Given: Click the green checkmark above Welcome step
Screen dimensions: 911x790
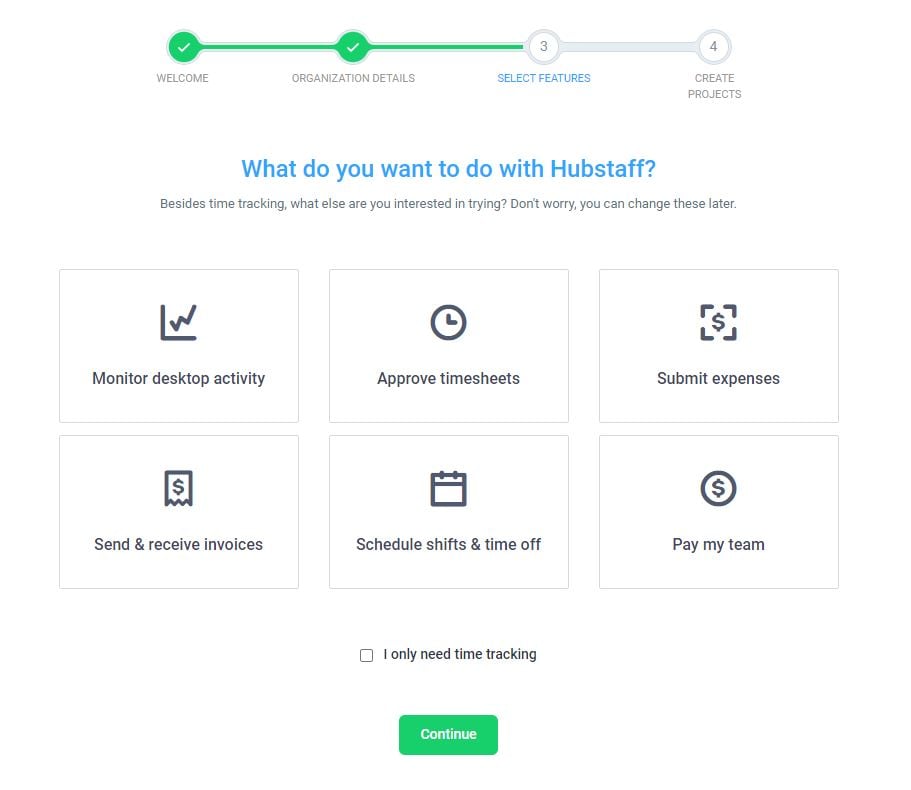Looking at the screenshot, I should tap(184, 47).
